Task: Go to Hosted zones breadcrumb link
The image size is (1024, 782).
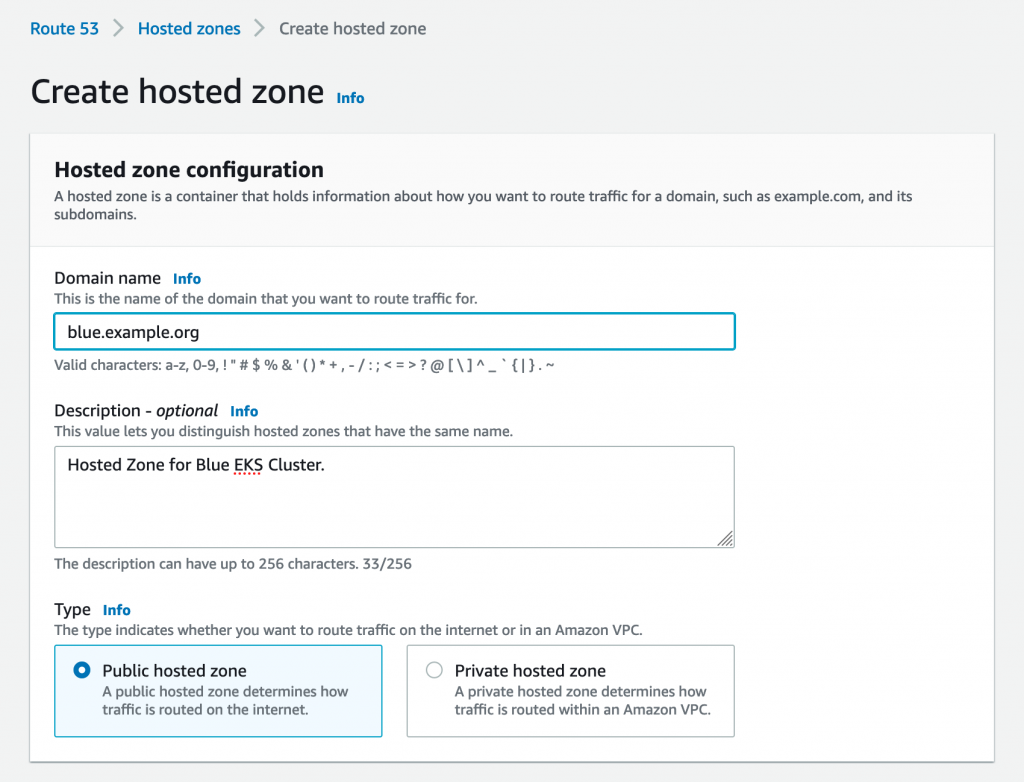Action: [189, 29]
